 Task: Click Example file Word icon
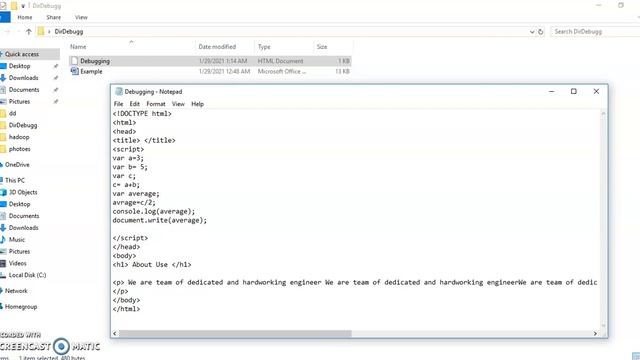74,71
